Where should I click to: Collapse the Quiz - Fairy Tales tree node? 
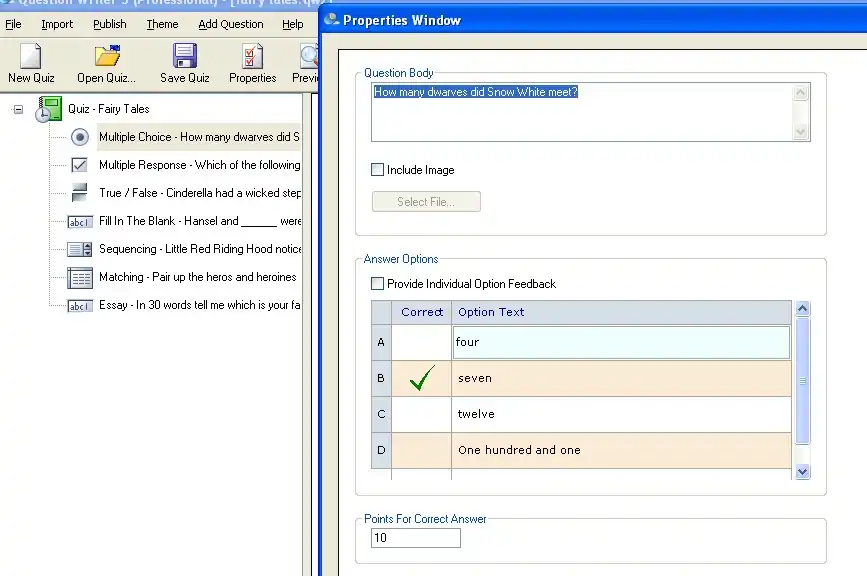(18, 109)
